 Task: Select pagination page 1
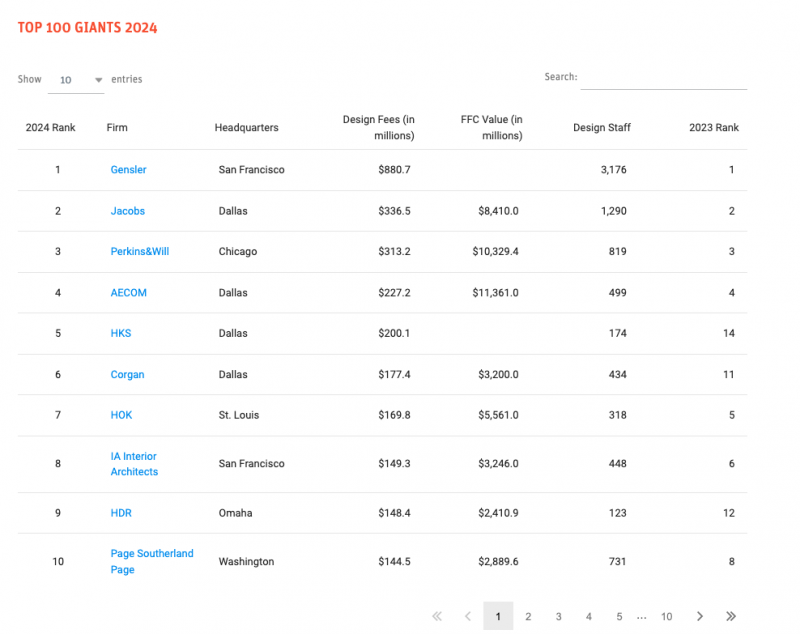click(498, 616)
